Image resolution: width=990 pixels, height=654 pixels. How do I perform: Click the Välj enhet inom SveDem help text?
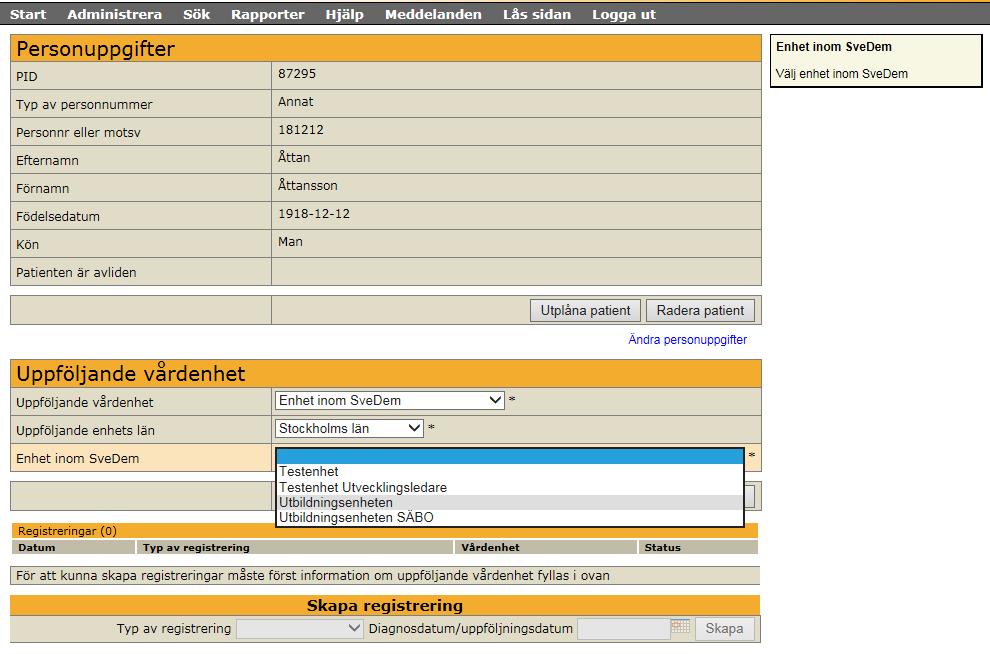(842, 73)
